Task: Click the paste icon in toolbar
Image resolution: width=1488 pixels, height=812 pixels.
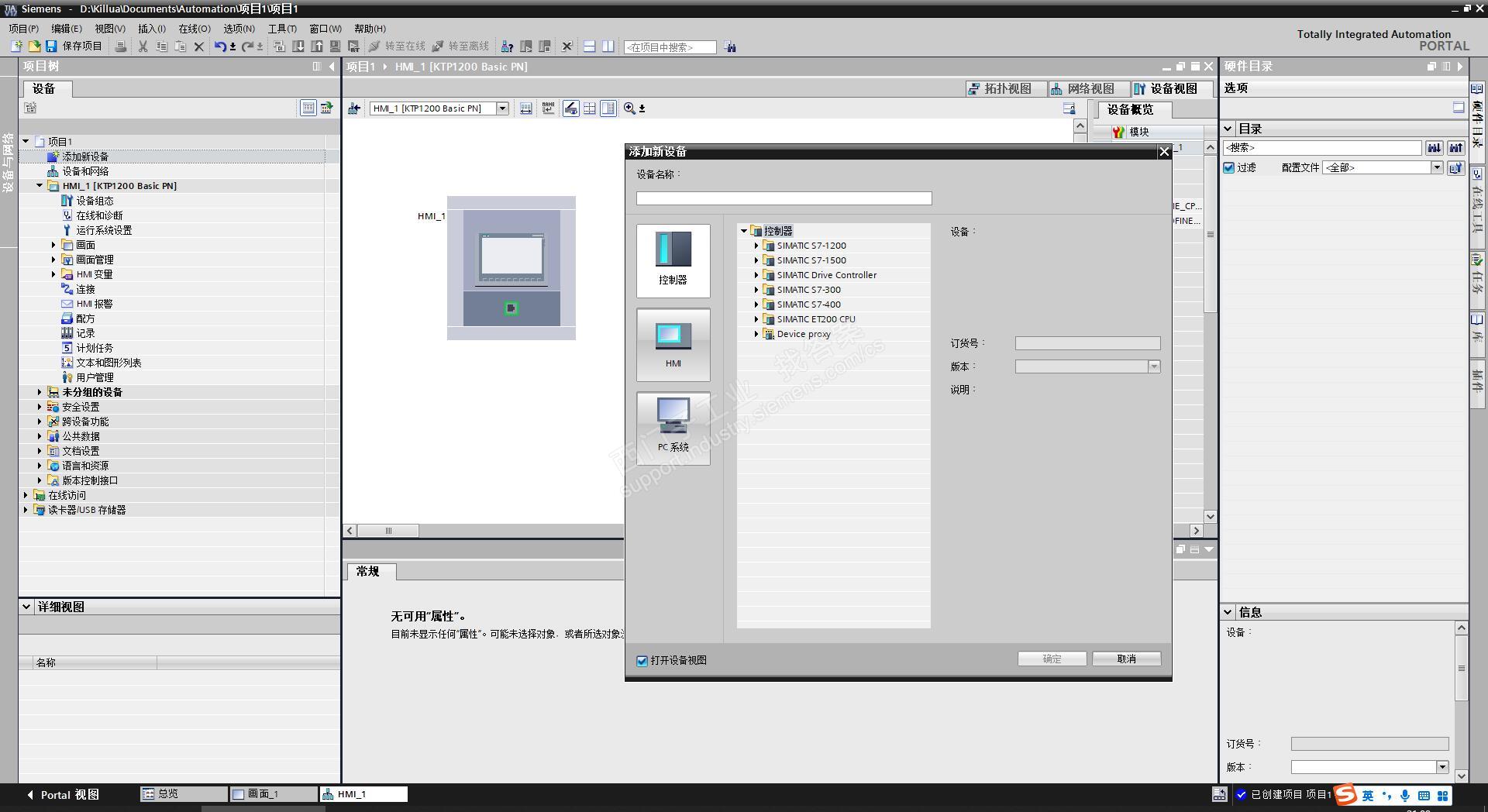Action: coord(180,46)
